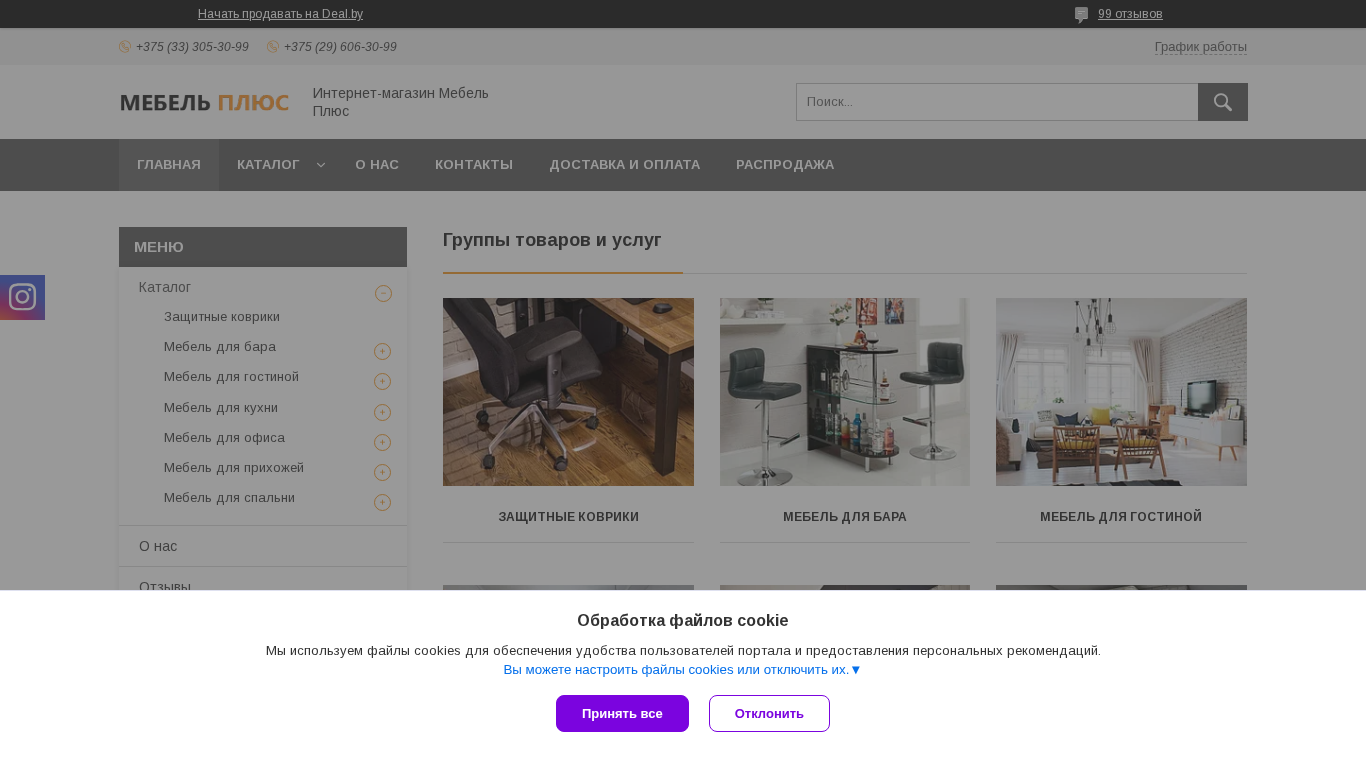Screen dimensions: 1366x768
Task: Go to the Главная nav item
Action: (169, 165)
